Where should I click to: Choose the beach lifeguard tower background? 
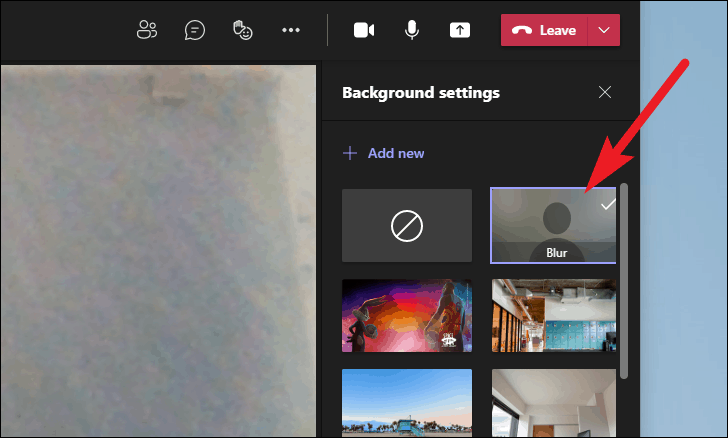tap(407, 403)
